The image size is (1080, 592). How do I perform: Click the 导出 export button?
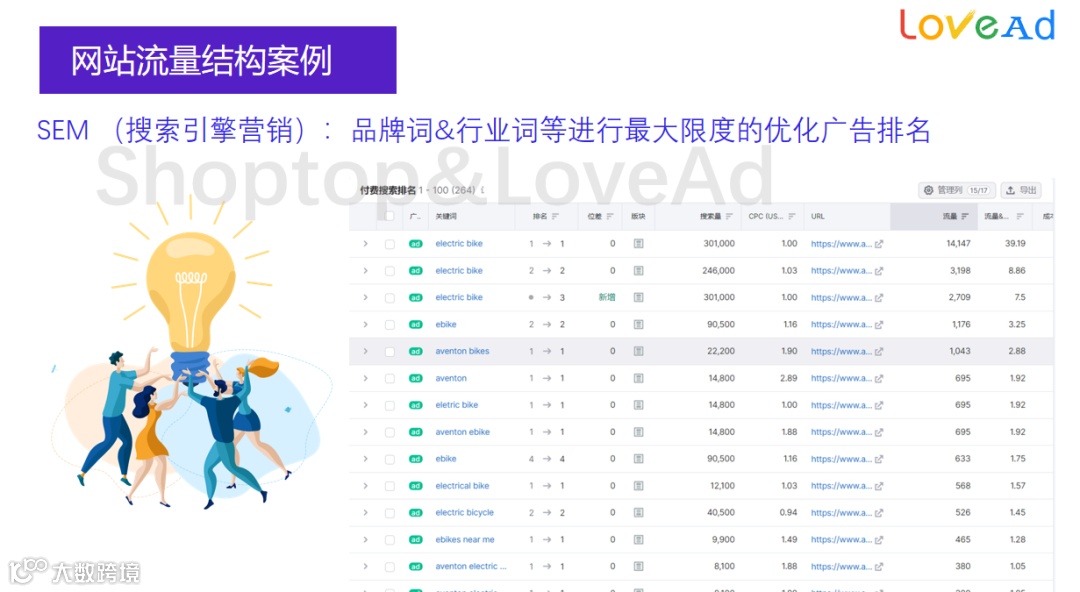1020,190
